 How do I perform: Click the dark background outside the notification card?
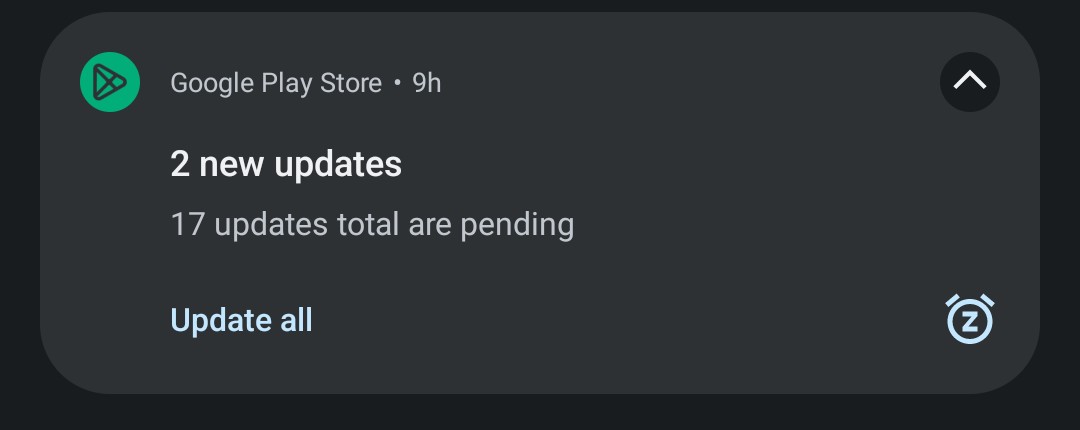coord(540,413)
